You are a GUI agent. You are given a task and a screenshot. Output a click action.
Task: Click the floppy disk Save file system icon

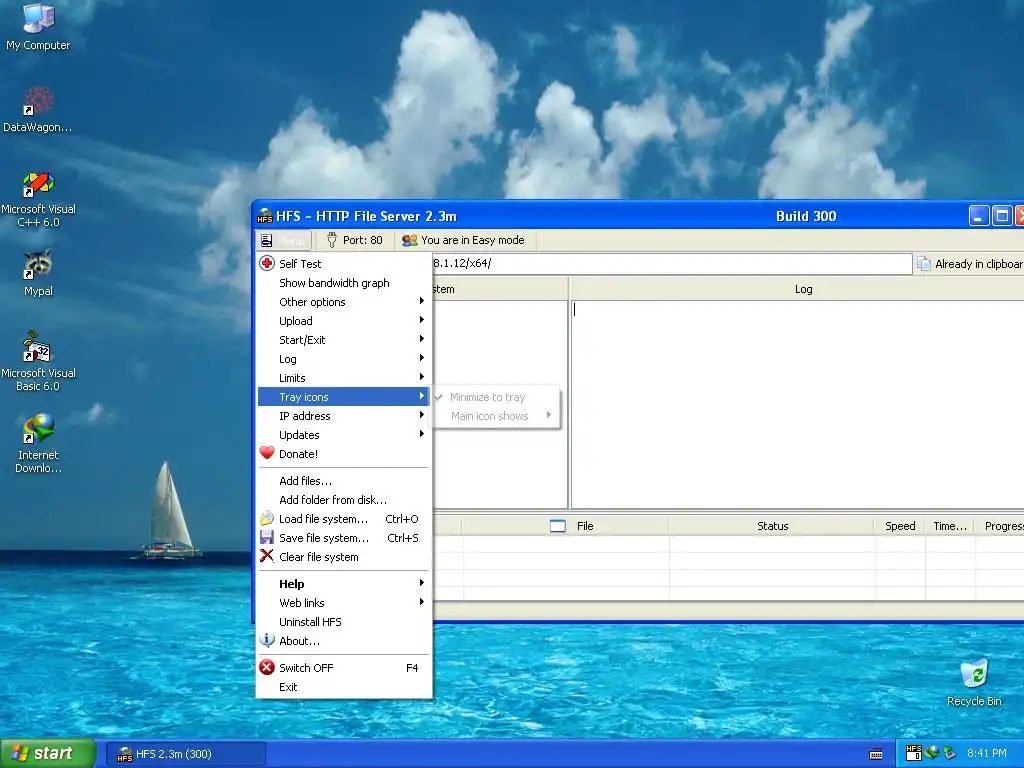pyautogui.click(x=267, y=537)
